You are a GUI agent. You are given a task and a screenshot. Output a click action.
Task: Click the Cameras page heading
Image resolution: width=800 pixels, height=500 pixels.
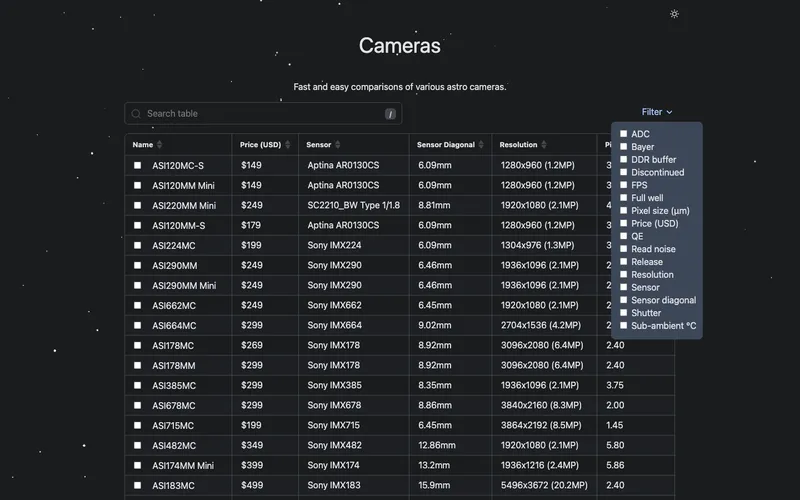399,45
